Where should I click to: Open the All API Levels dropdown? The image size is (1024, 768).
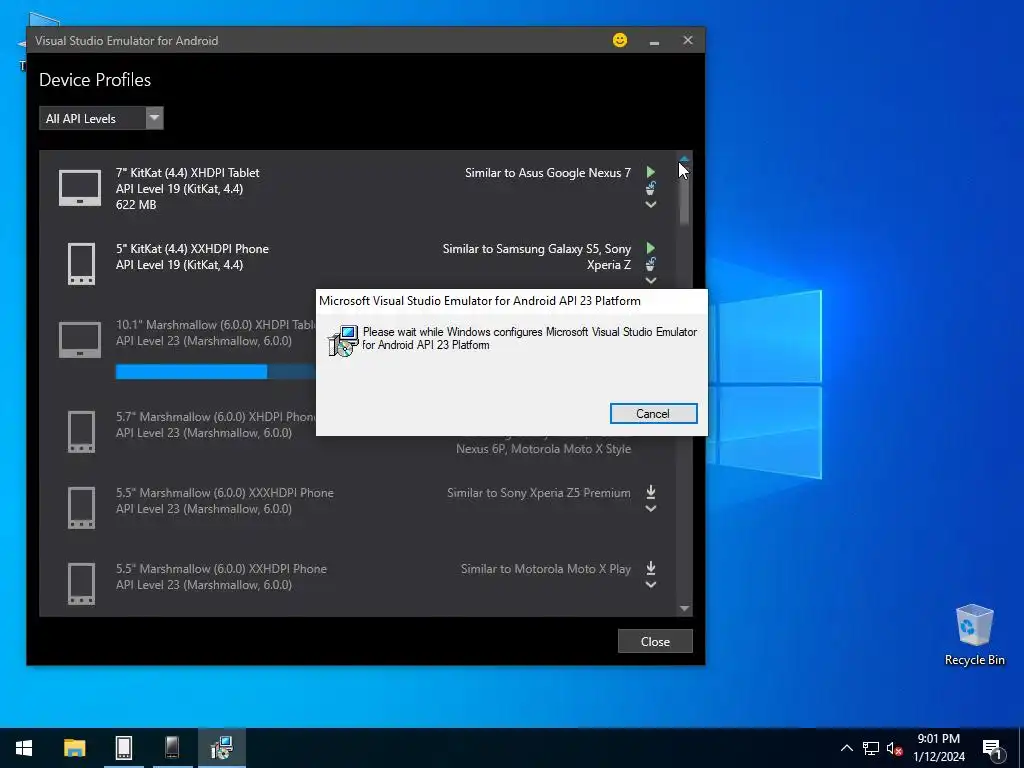[x=101, y=118]
